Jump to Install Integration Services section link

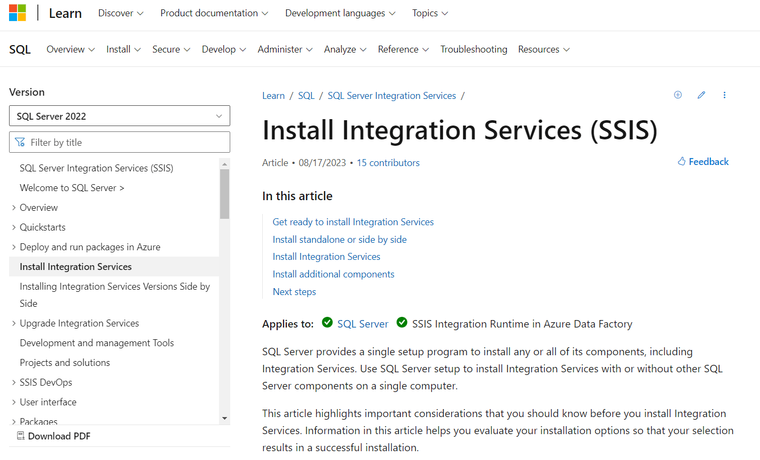[x=326, y=257]
